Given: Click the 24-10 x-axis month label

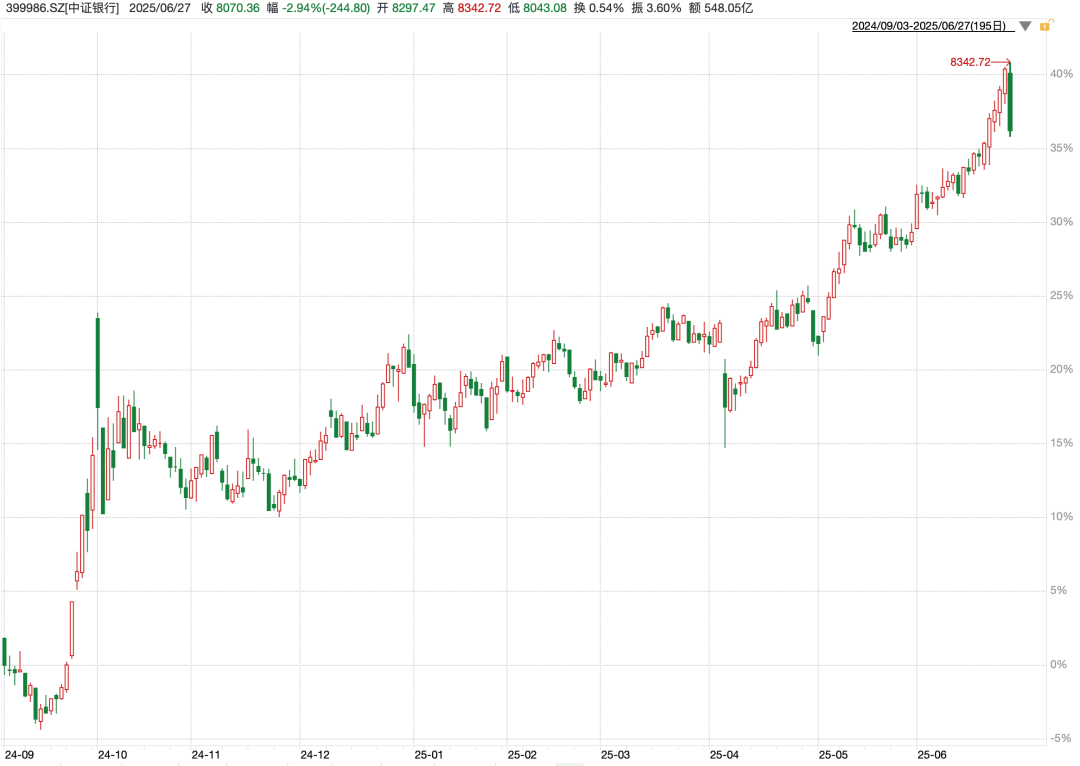Looking at the screenshot, I should (112, 755).
